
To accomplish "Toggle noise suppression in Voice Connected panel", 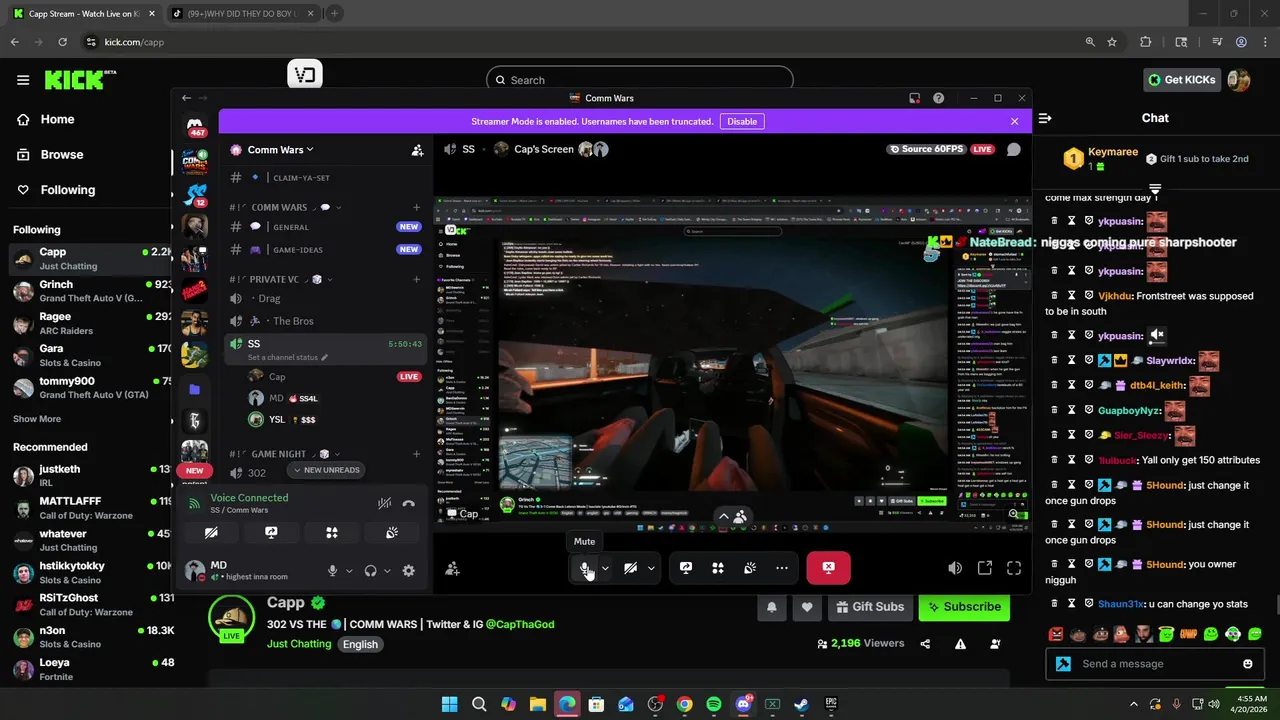I will pyautogui.click(x=384, y=504).
